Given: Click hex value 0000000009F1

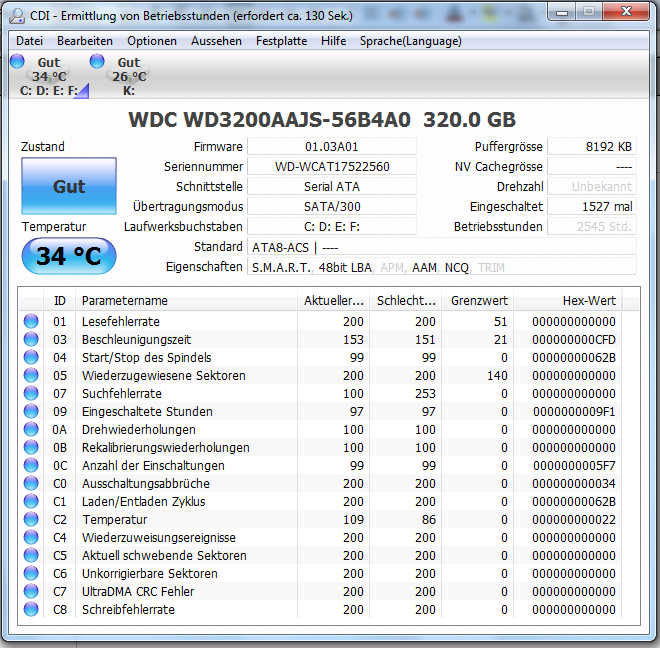Looking at the screenshot, I should coord(574,412).
